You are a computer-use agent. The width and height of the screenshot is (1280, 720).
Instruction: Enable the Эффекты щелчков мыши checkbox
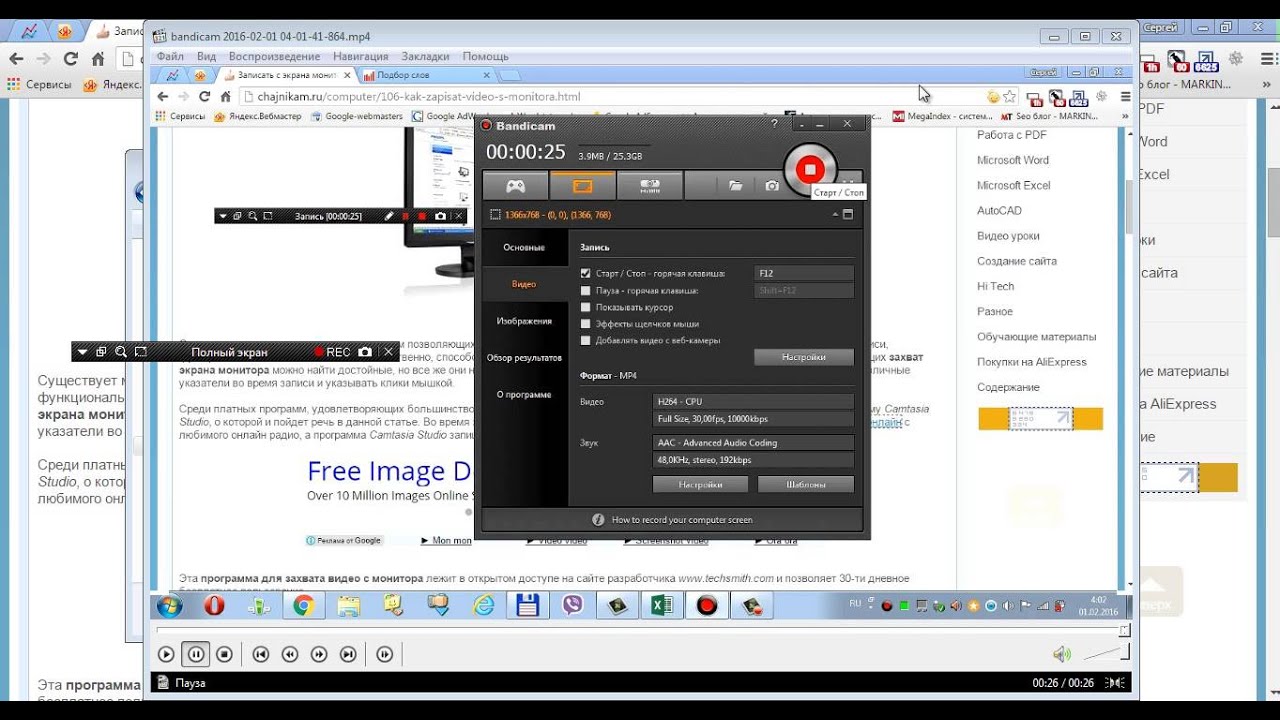coord(586,324)
